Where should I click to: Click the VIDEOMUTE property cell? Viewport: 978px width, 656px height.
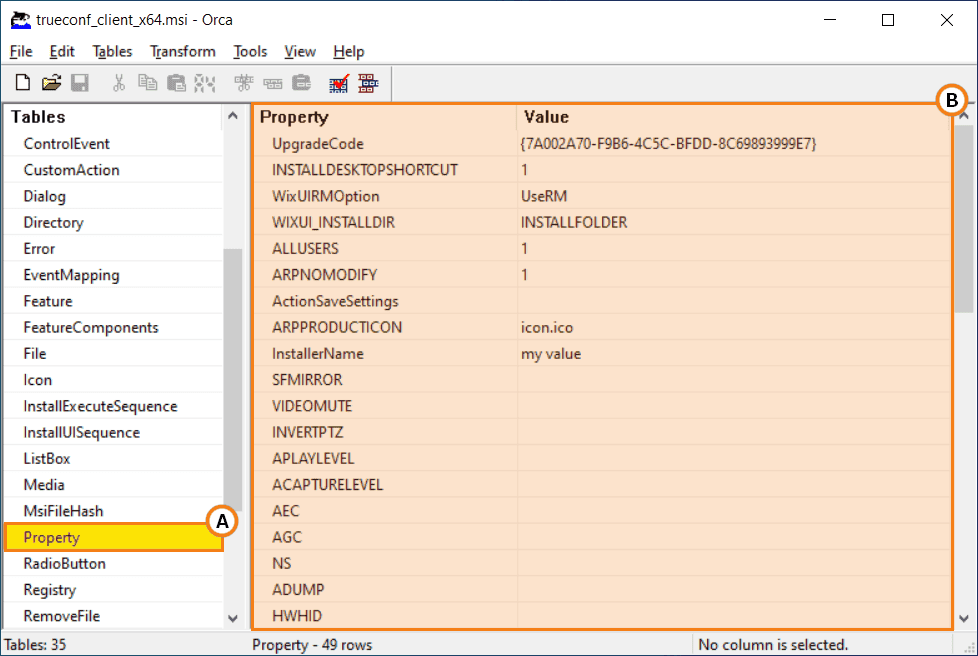385,406
